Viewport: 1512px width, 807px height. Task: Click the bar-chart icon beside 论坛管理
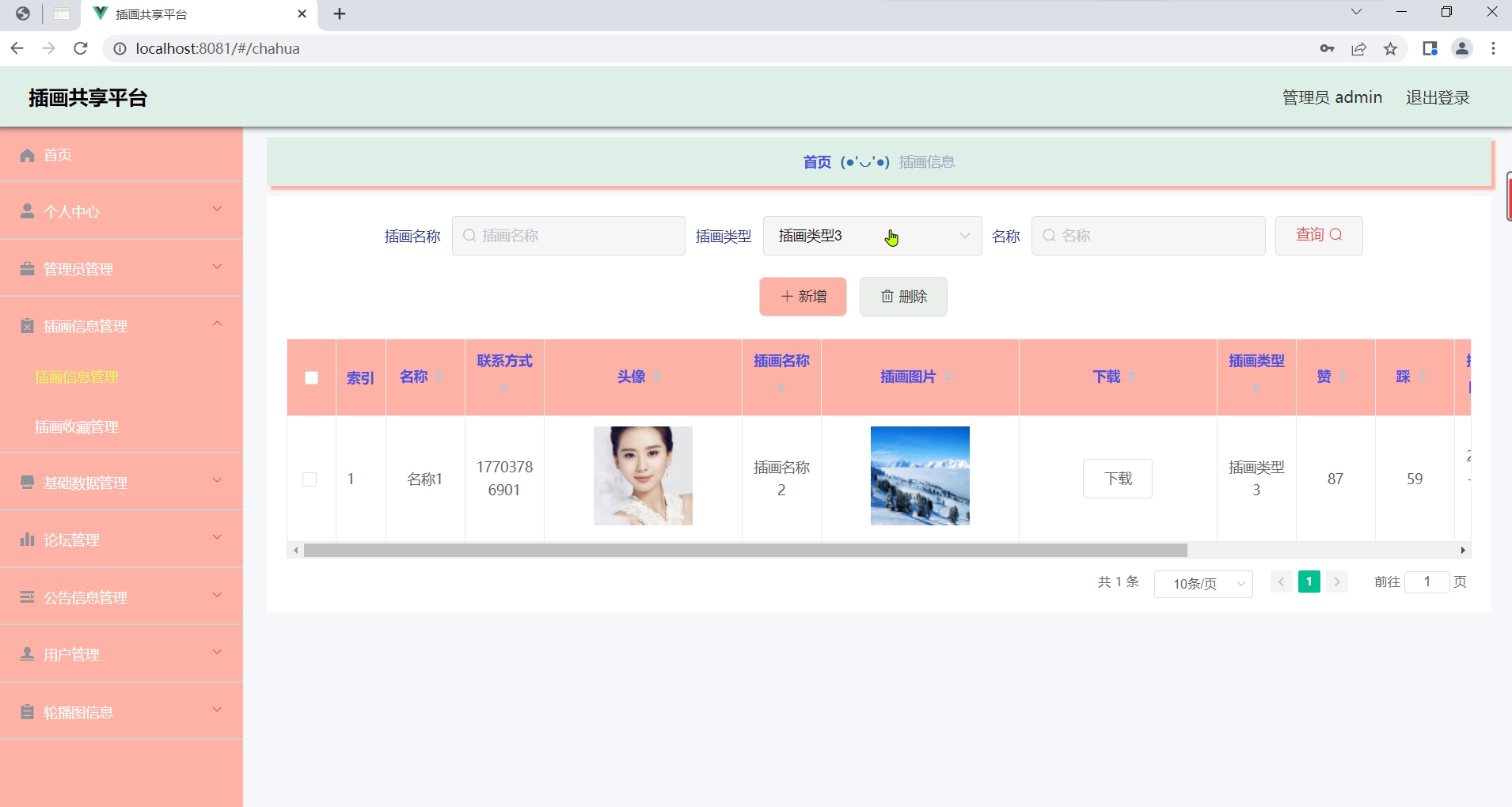tap(27, 540)
